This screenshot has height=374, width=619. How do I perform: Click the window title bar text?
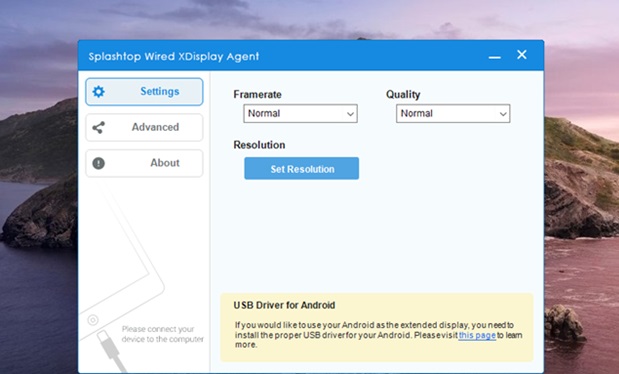pos(174,56)
